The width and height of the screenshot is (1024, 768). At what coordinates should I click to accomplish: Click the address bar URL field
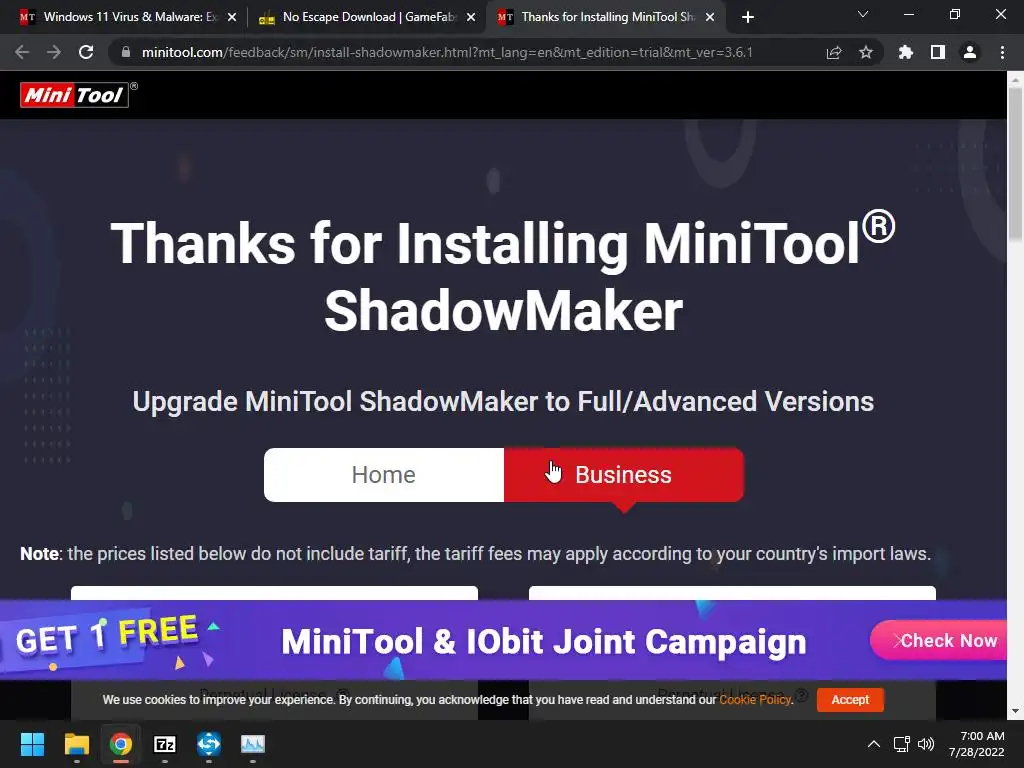click(447, 52)
